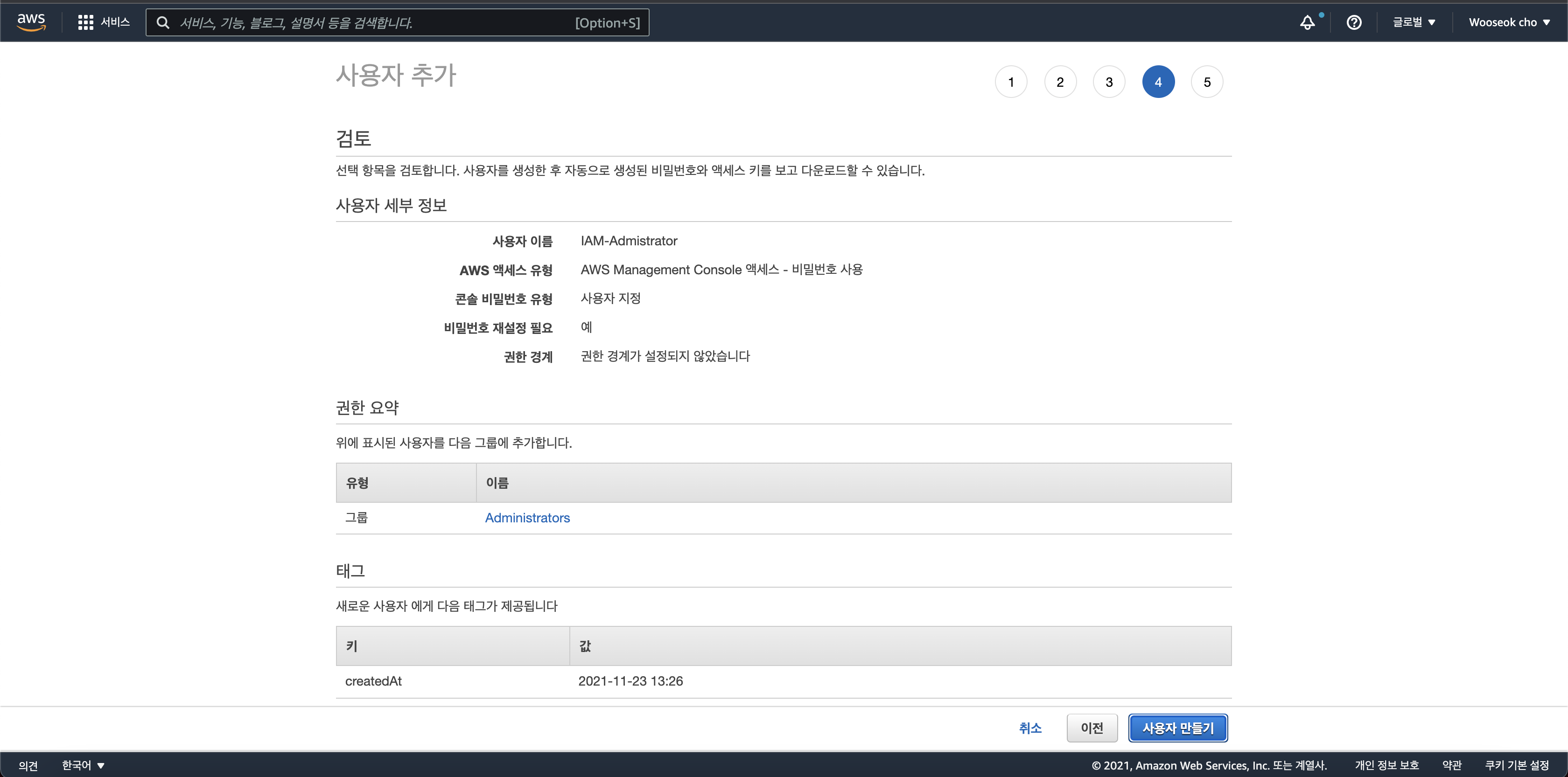Open the Wooseok cho account dropdown
The width and height of the screenshot is (1568, 777).
(1509, 22)
